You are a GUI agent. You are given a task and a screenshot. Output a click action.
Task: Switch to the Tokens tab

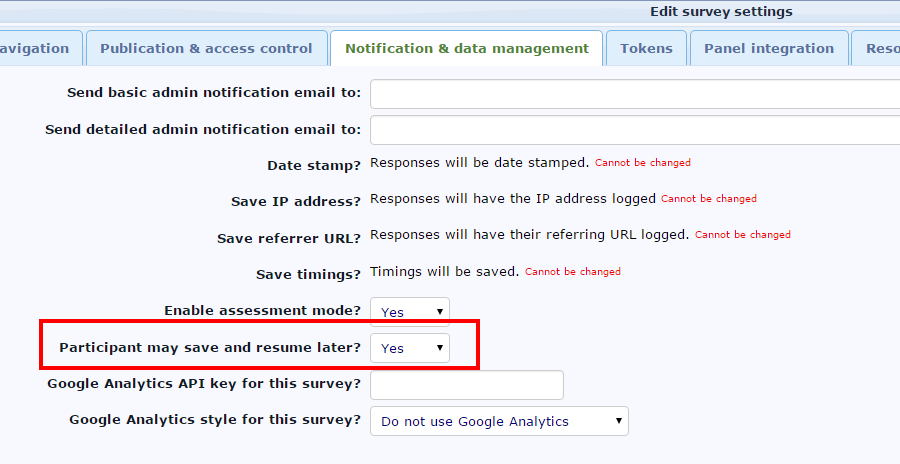click(646, 48)
